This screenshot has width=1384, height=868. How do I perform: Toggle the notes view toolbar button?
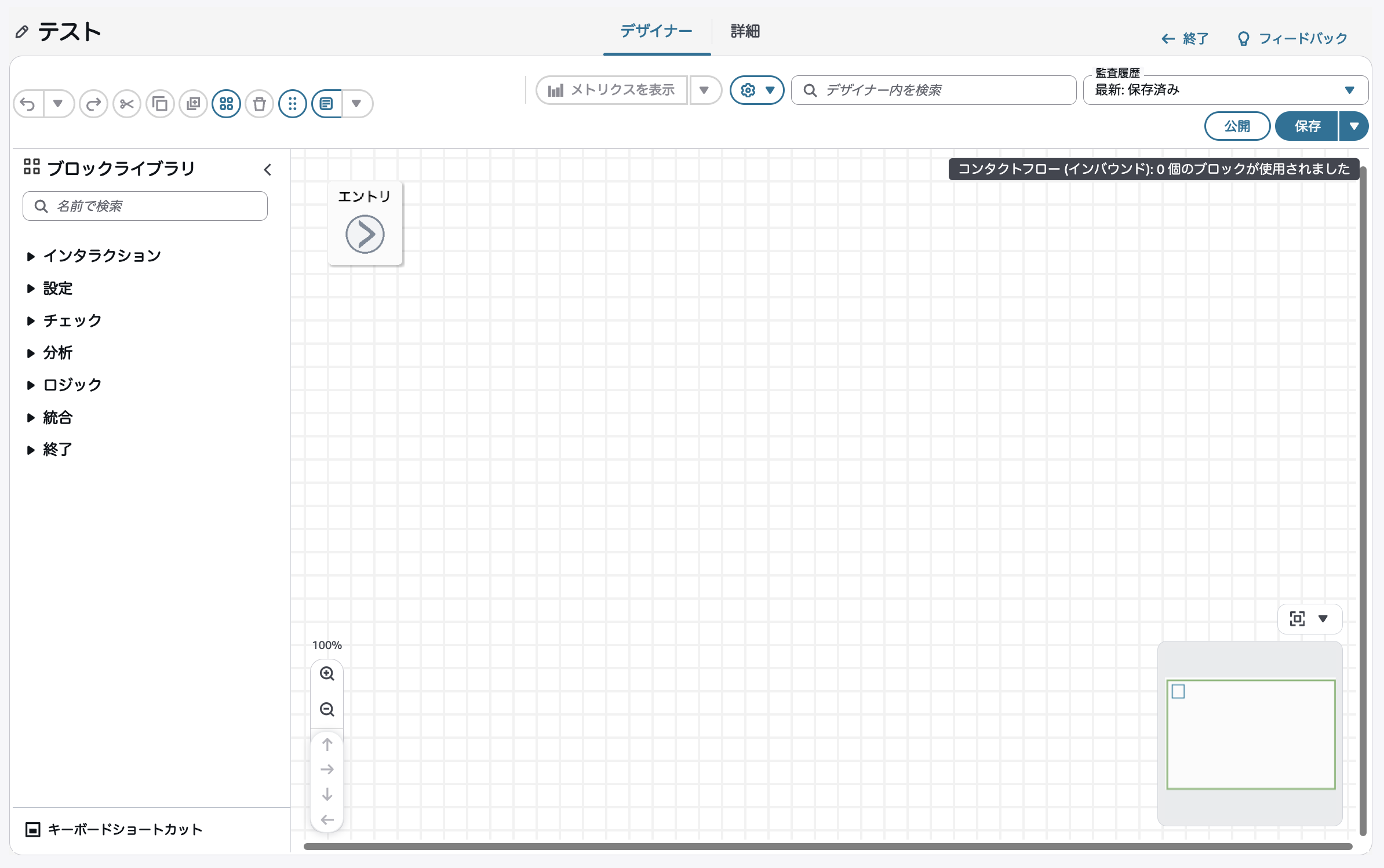(326, 104)
